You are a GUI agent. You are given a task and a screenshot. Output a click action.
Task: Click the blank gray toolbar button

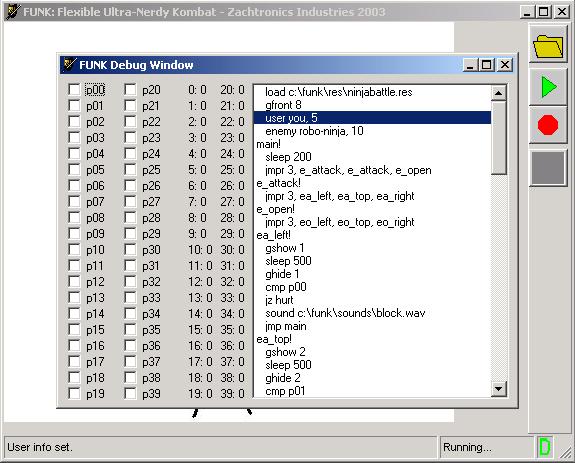[548, 168]
